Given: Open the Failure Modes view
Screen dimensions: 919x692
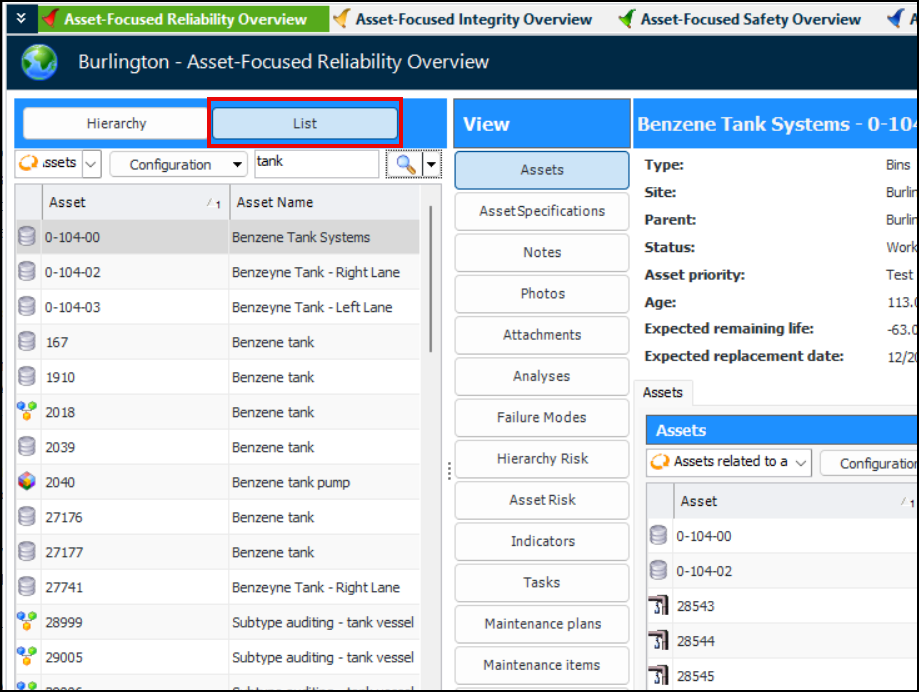Looking at the screenshot, I should click(x=541, y=417).
